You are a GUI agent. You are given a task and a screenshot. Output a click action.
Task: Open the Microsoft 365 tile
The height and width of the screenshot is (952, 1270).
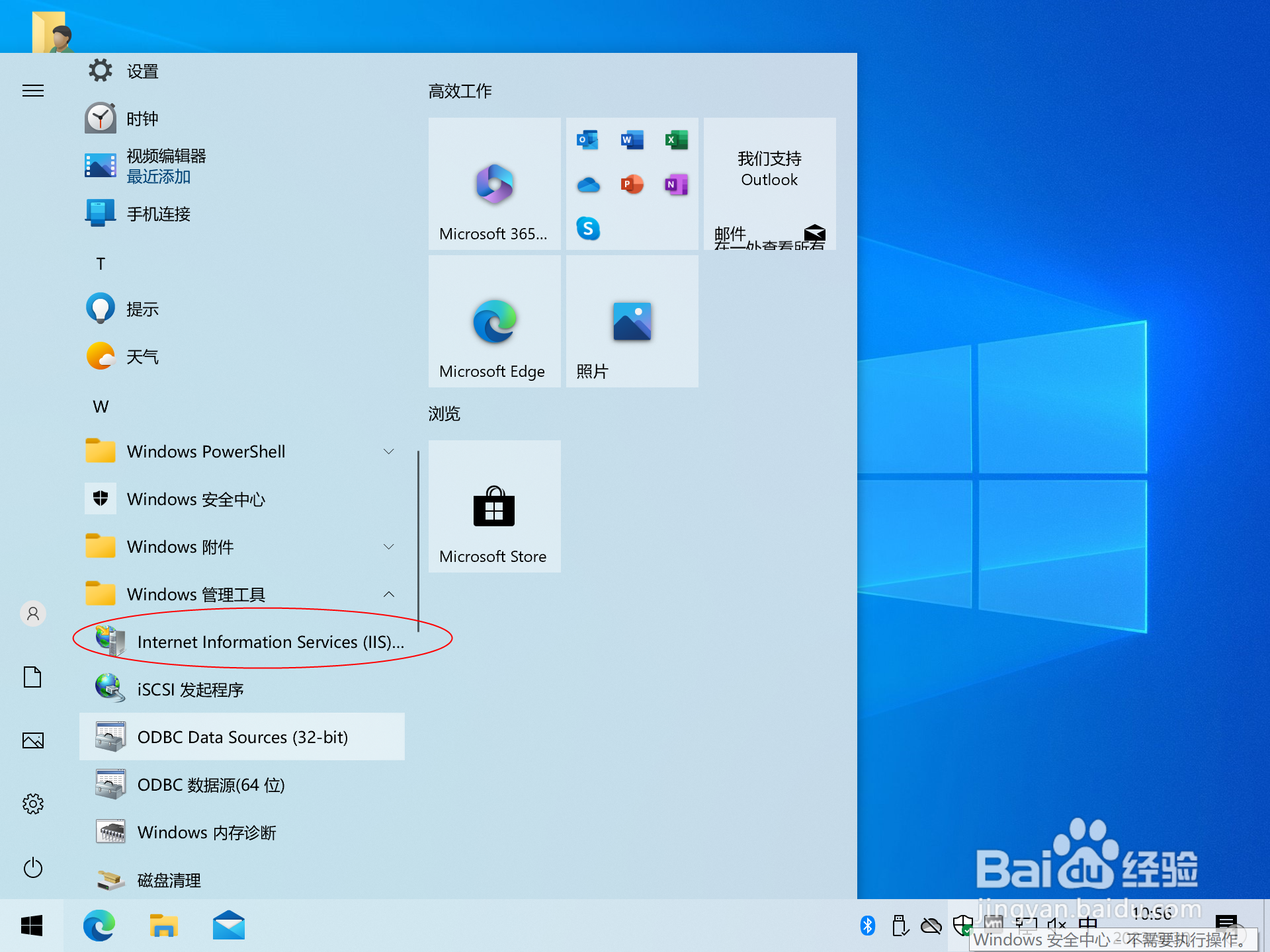coord(495,184)
